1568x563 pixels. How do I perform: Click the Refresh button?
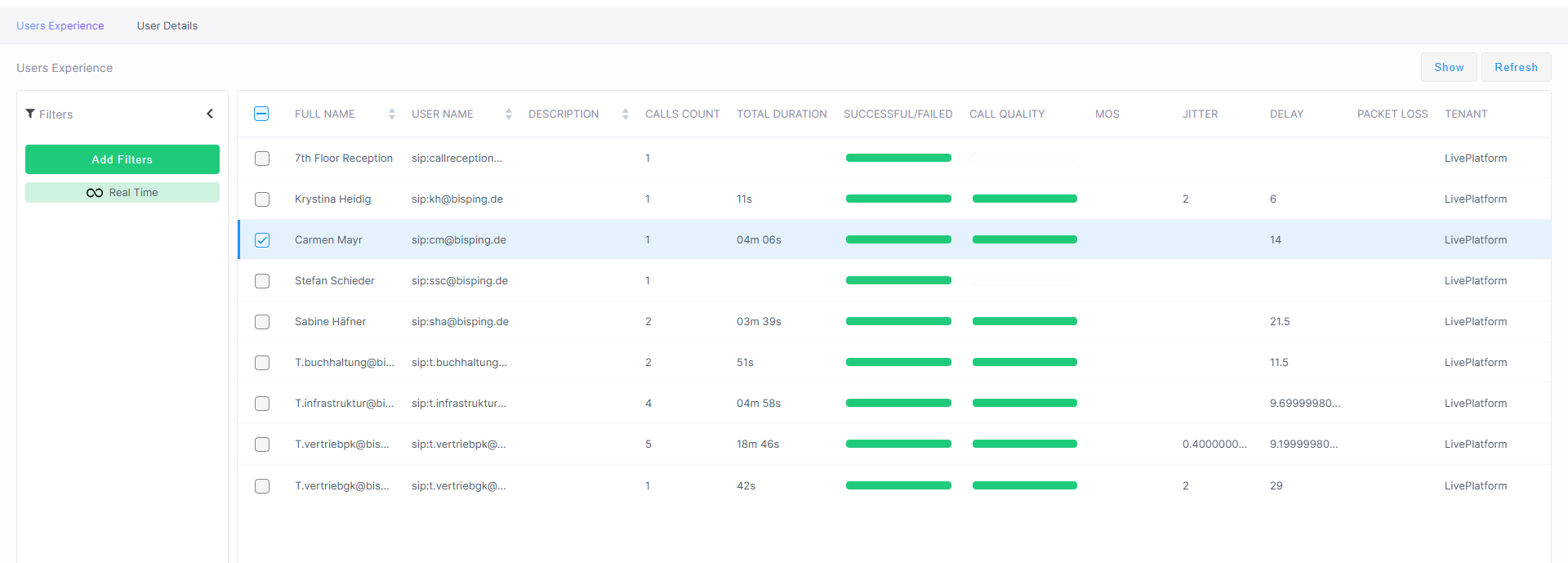pyautogui.click(x=1516, y=67)
